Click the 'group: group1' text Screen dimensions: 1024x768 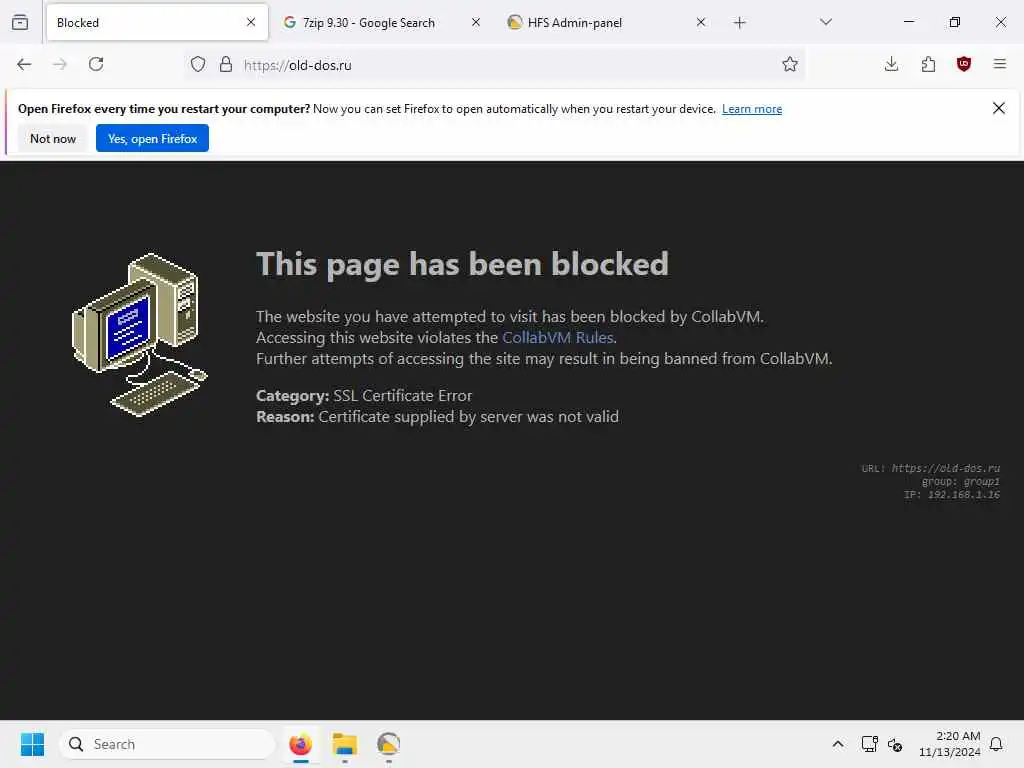coord(960,481)
